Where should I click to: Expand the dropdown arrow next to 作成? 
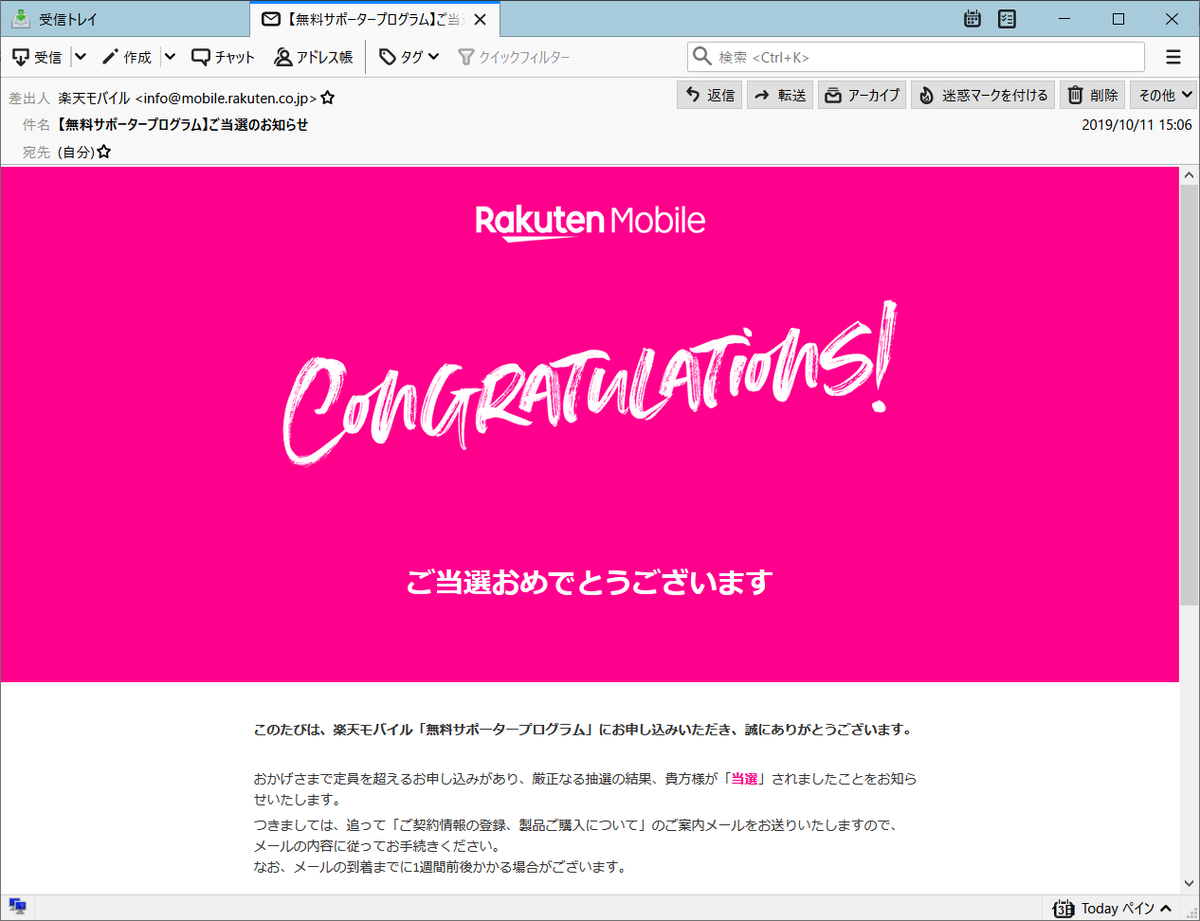(x=169, y=57)
